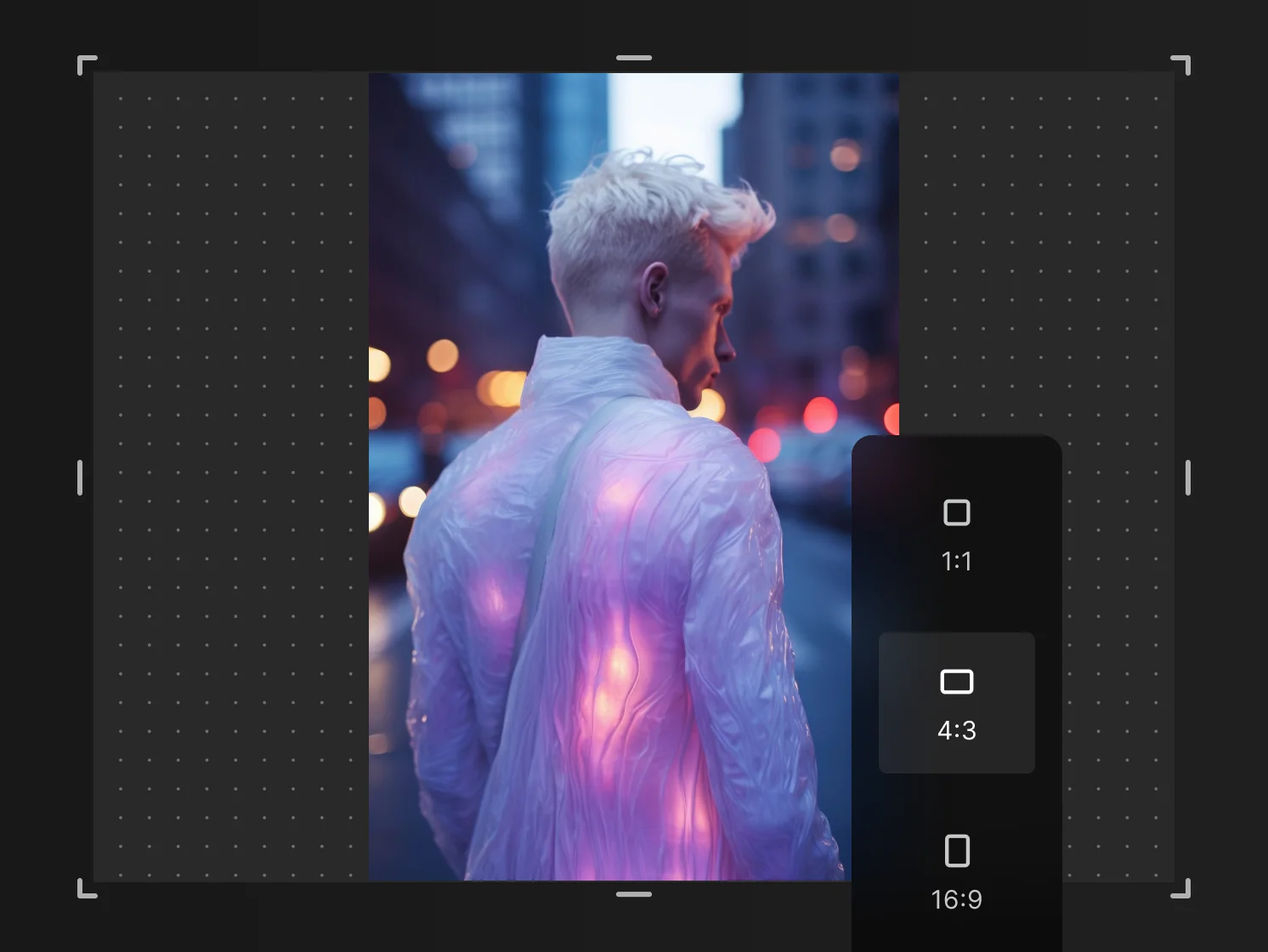Switch the crop selection to 16:9
This screenshot has height=952, width=1268.
click(x=956, y=871)
